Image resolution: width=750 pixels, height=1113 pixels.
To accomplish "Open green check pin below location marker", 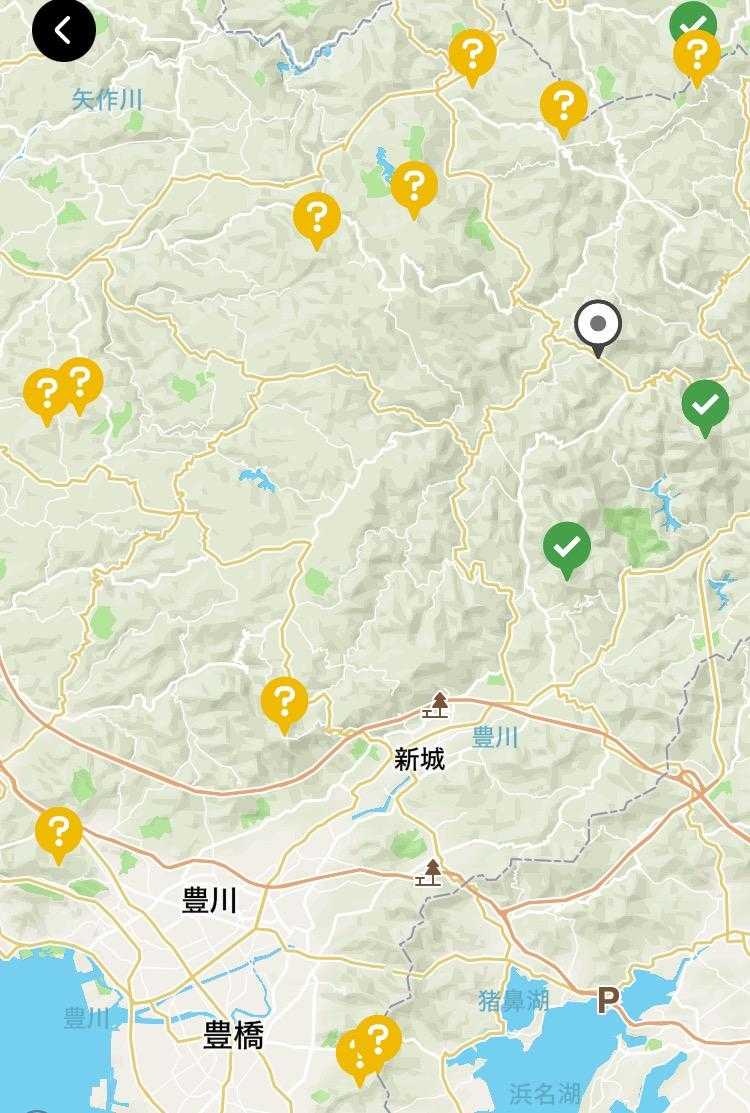I will [x=705, y=408].
